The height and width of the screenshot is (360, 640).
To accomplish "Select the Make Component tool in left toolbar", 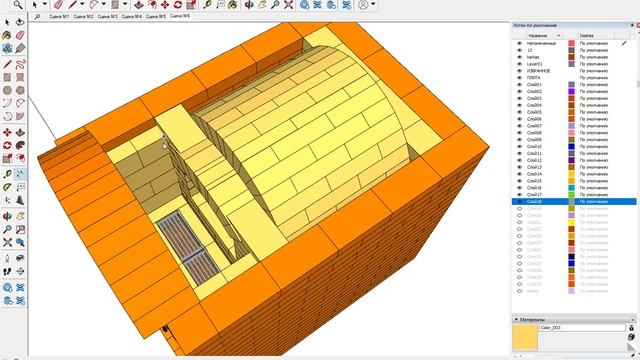I will [x=7, y=48].
